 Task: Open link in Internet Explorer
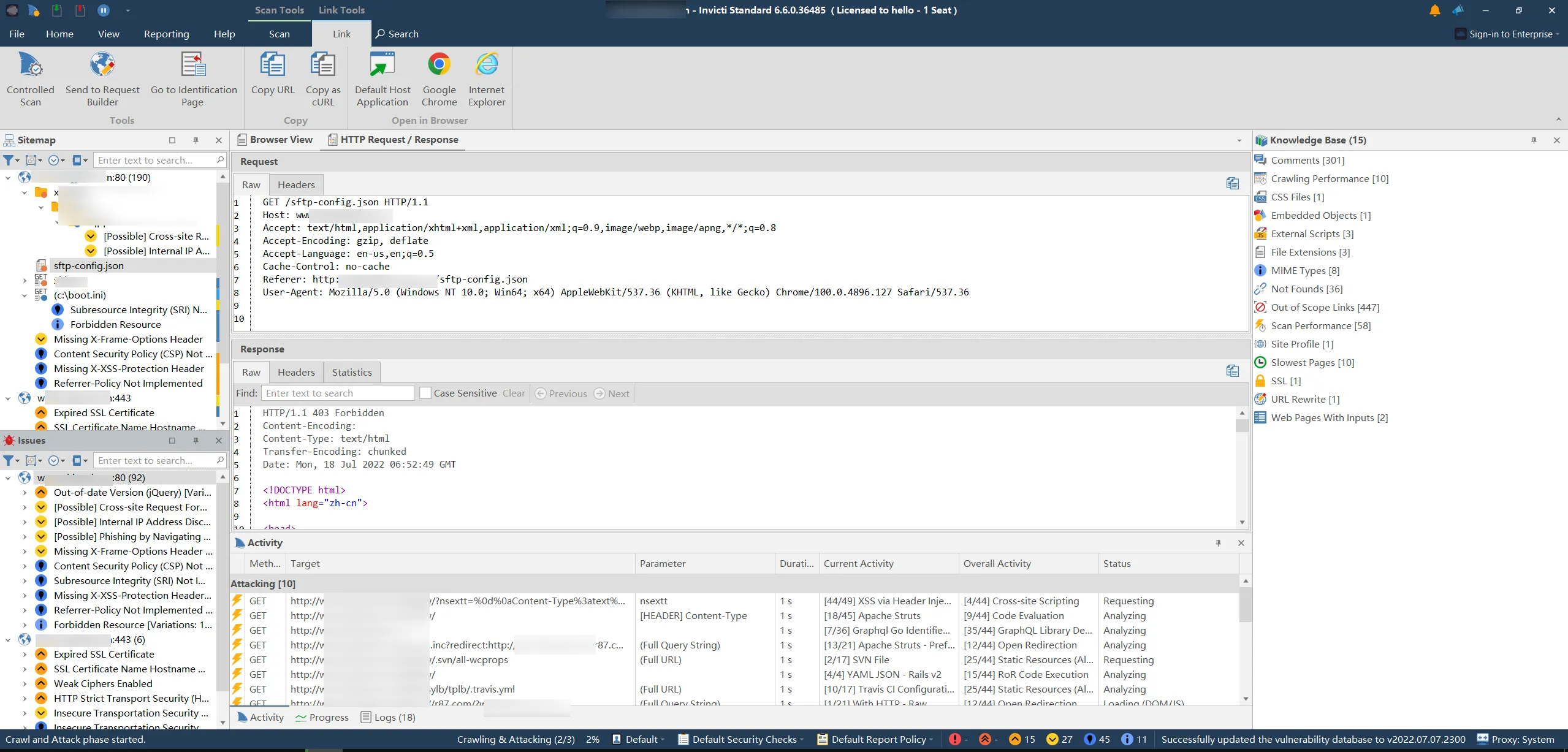[x=487, y=80]
